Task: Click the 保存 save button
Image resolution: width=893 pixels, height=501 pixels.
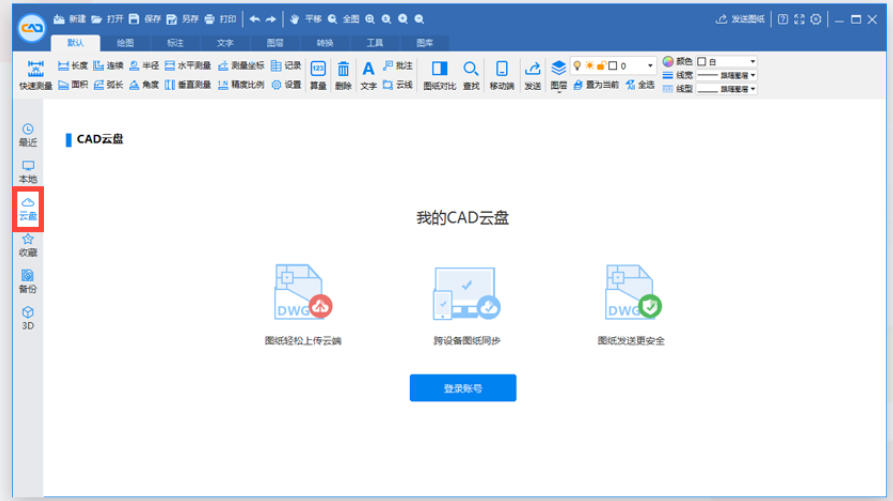Action: pos(145,19)
